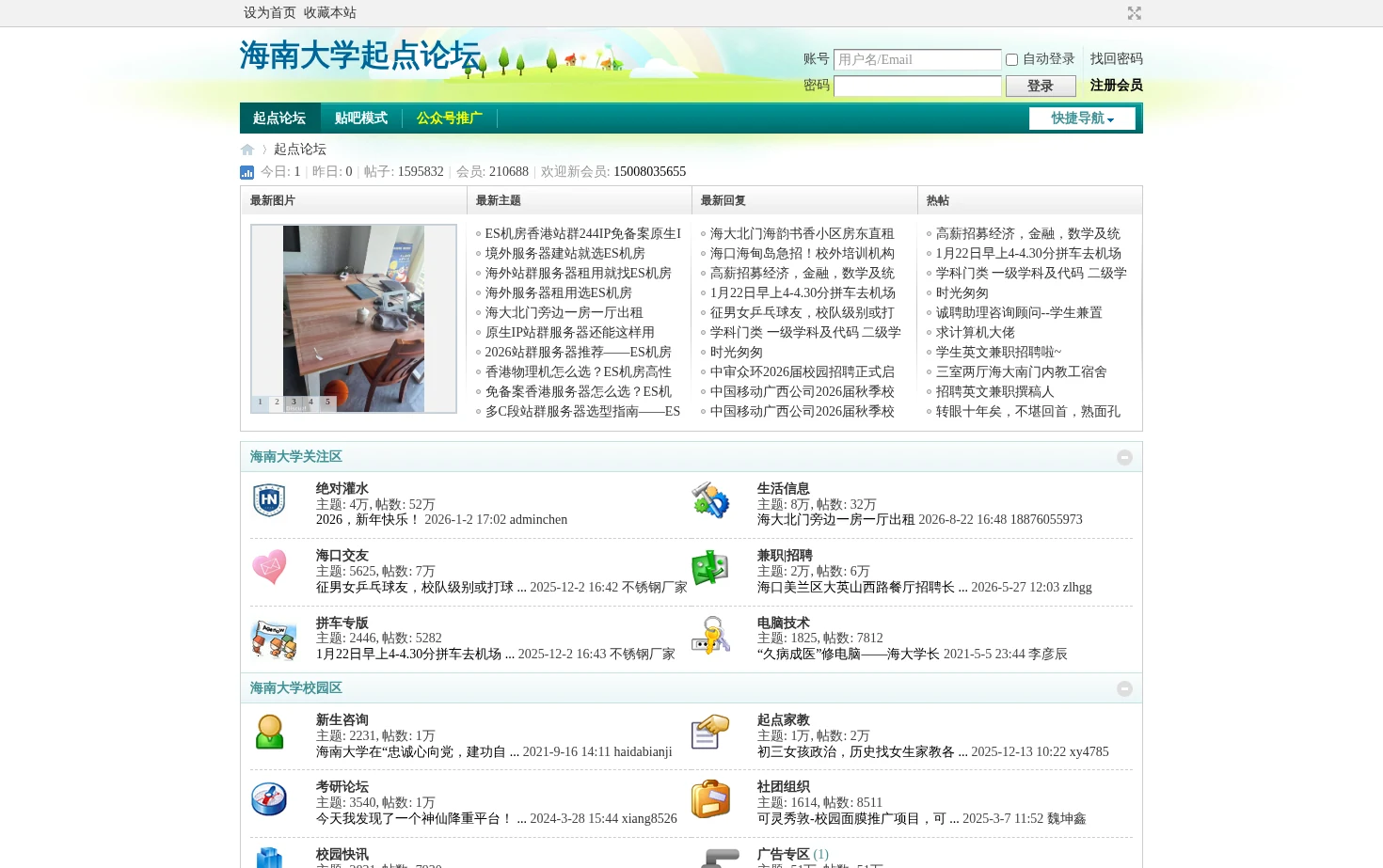Click the 广告专区 forum icon
The image size is (1383, 868).
coord(721,858)
